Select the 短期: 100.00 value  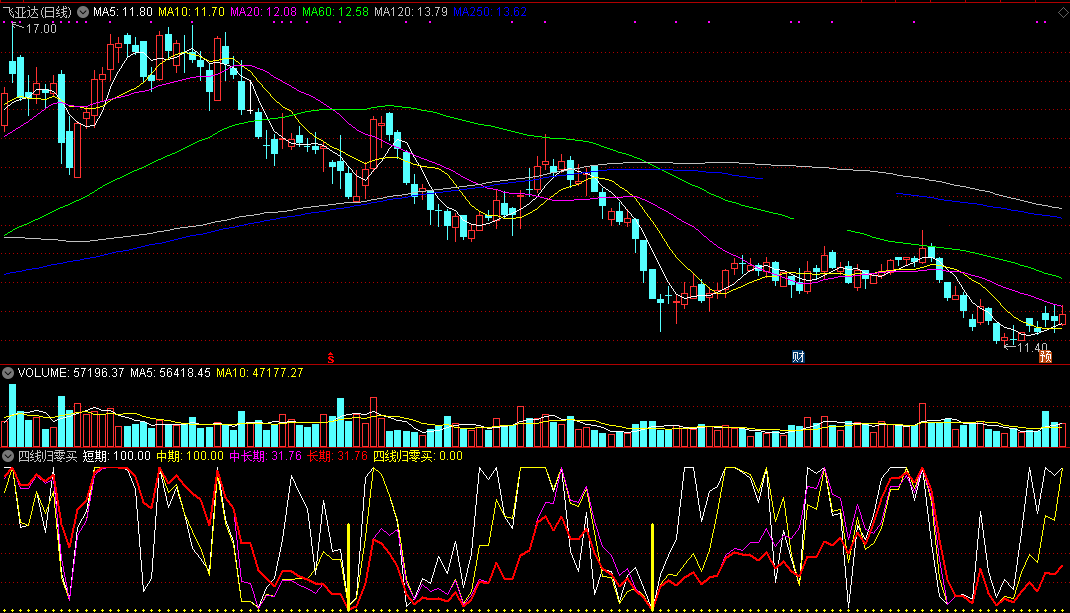[x=117, y=456]
